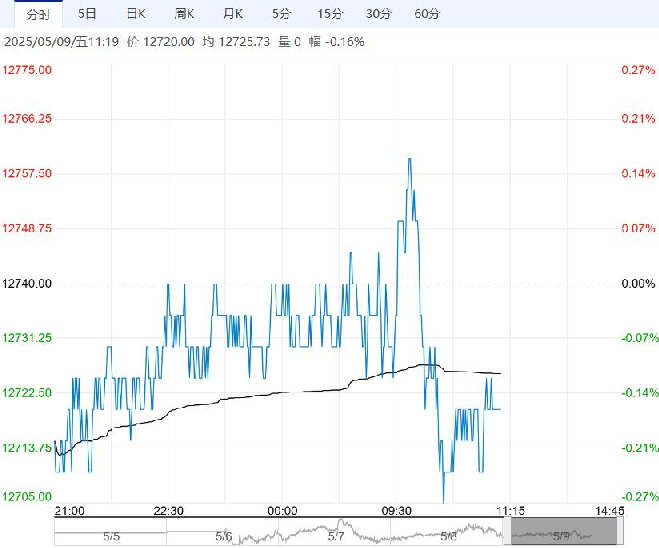
Task: Click the 5/8 date in range navigator
Action: click(448, 536)
